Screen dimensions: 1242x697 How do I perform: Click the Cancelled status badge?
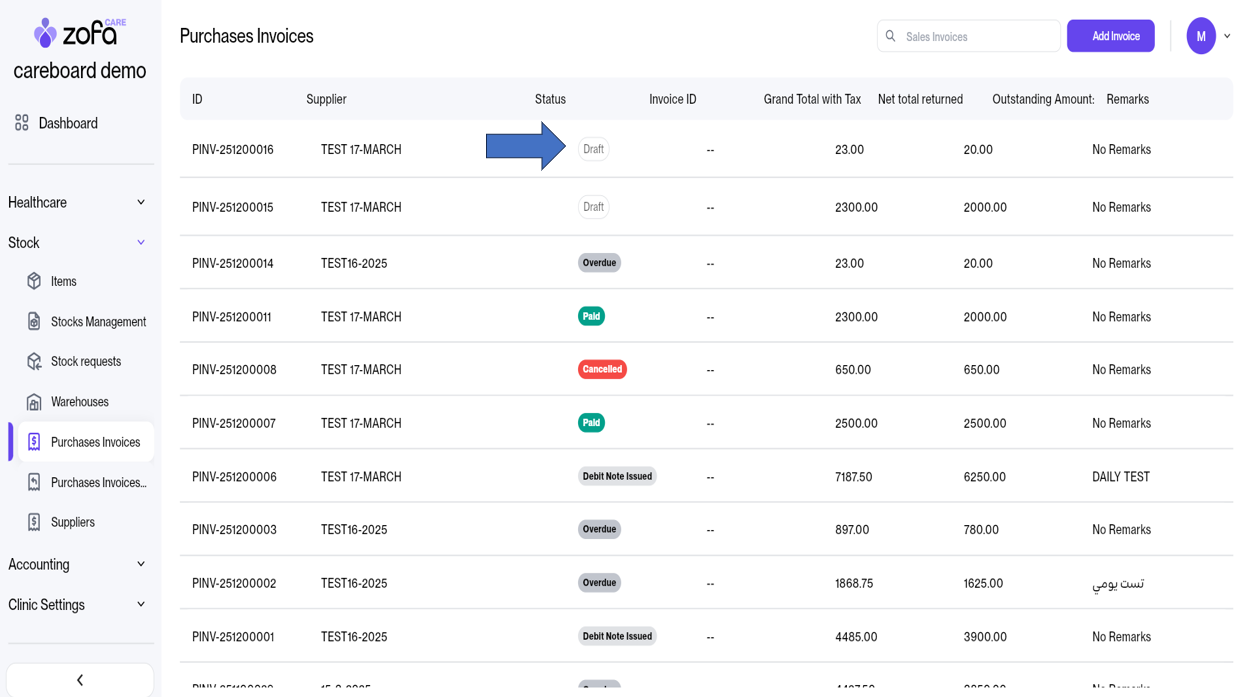click(602, 369)
